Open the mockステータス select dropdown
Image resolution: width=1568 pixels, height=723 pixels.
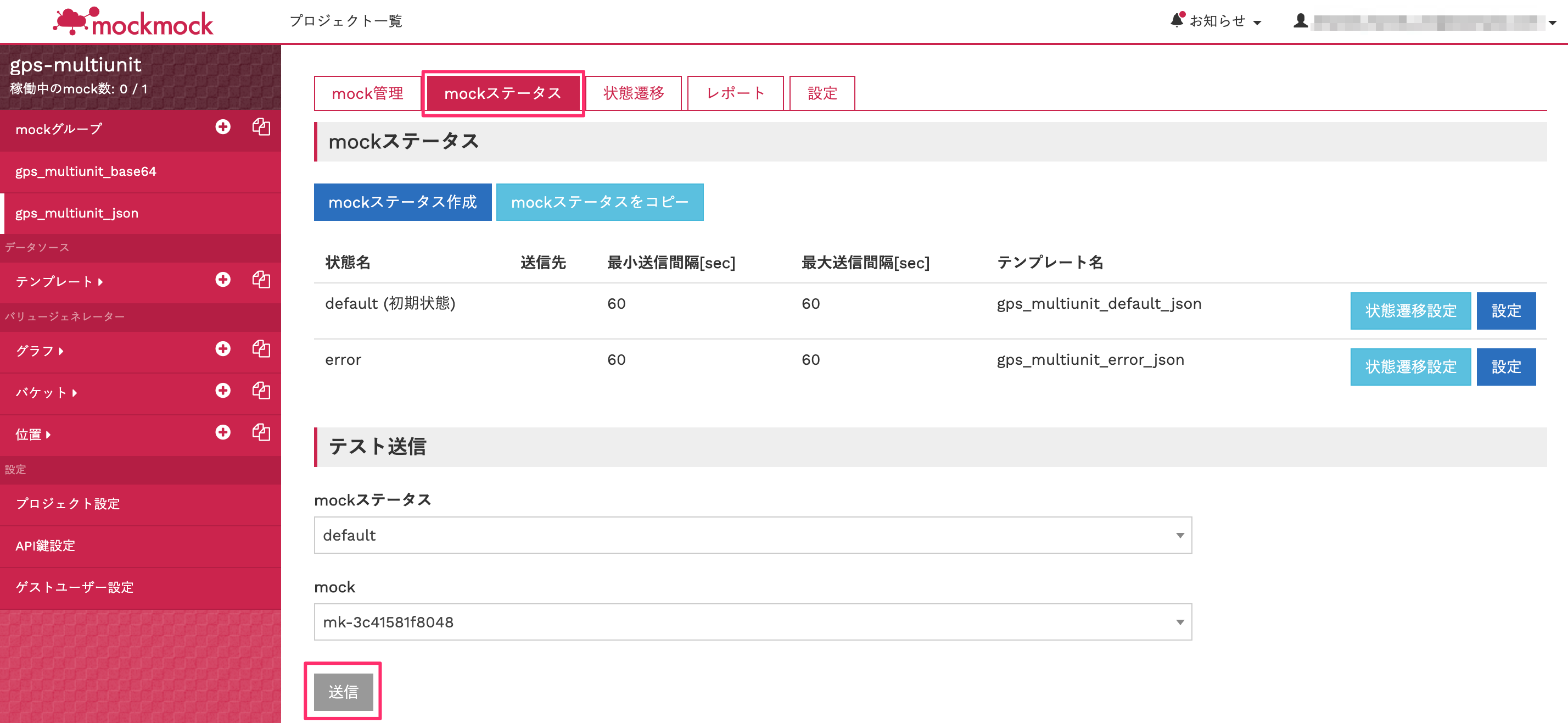[x=752, y=535]
